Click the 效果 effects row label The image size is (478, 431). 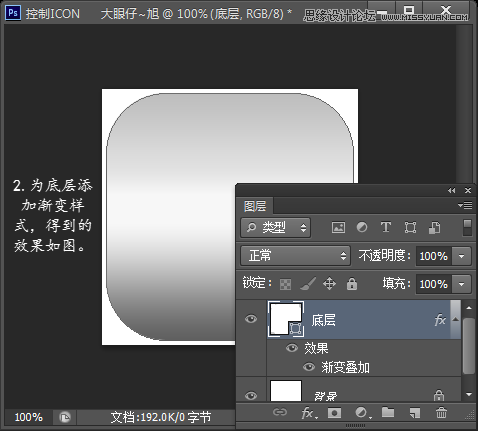tap(316, 348)
